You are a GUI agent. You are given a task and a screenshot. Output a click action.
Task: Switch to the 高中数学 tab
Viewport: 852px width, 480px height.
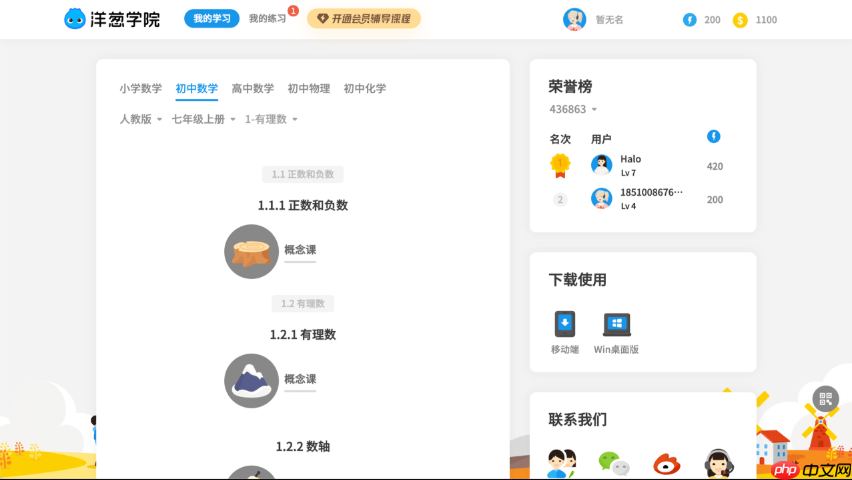pyautogui.click(x=253, y=88)
